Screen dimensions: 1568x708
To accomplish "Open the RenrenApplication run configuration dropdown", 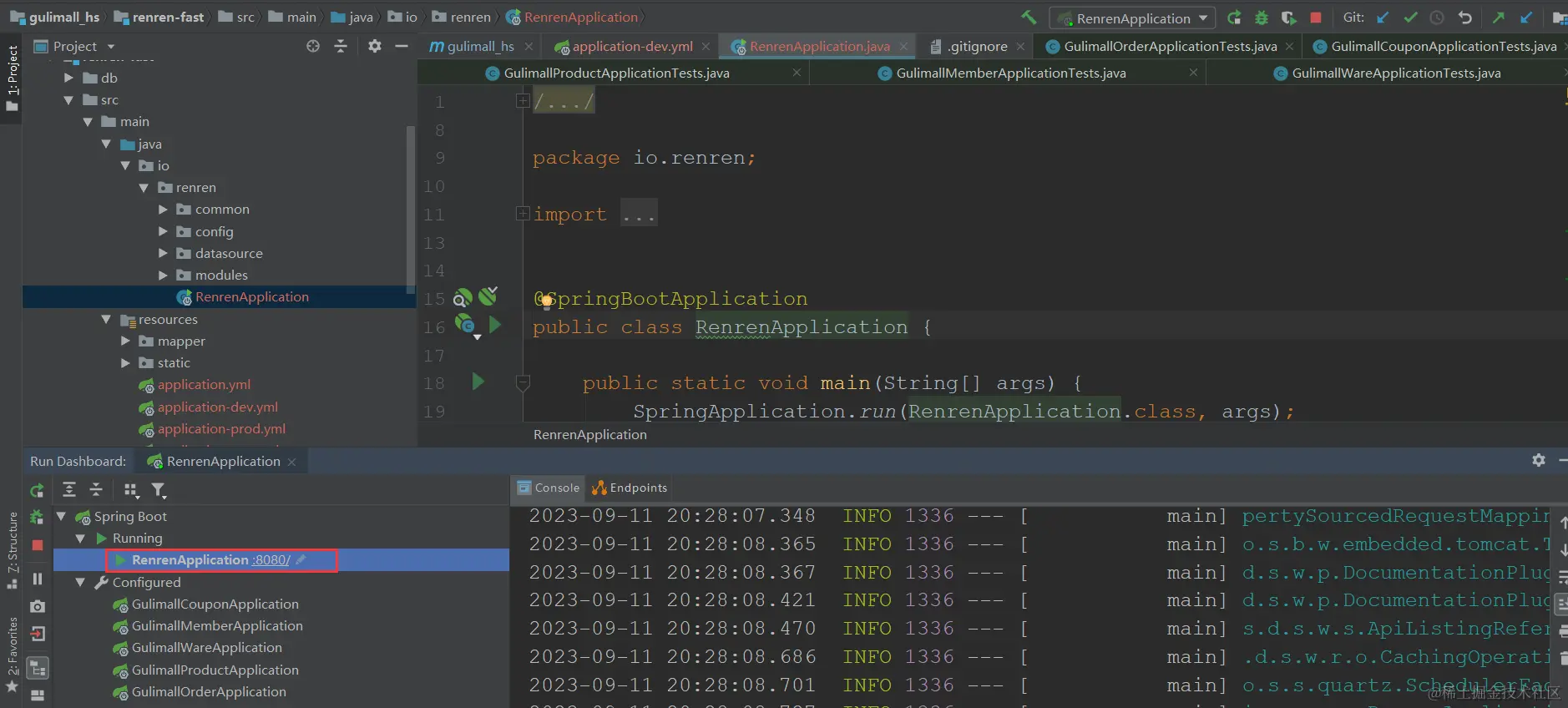I will (1133, 18).
